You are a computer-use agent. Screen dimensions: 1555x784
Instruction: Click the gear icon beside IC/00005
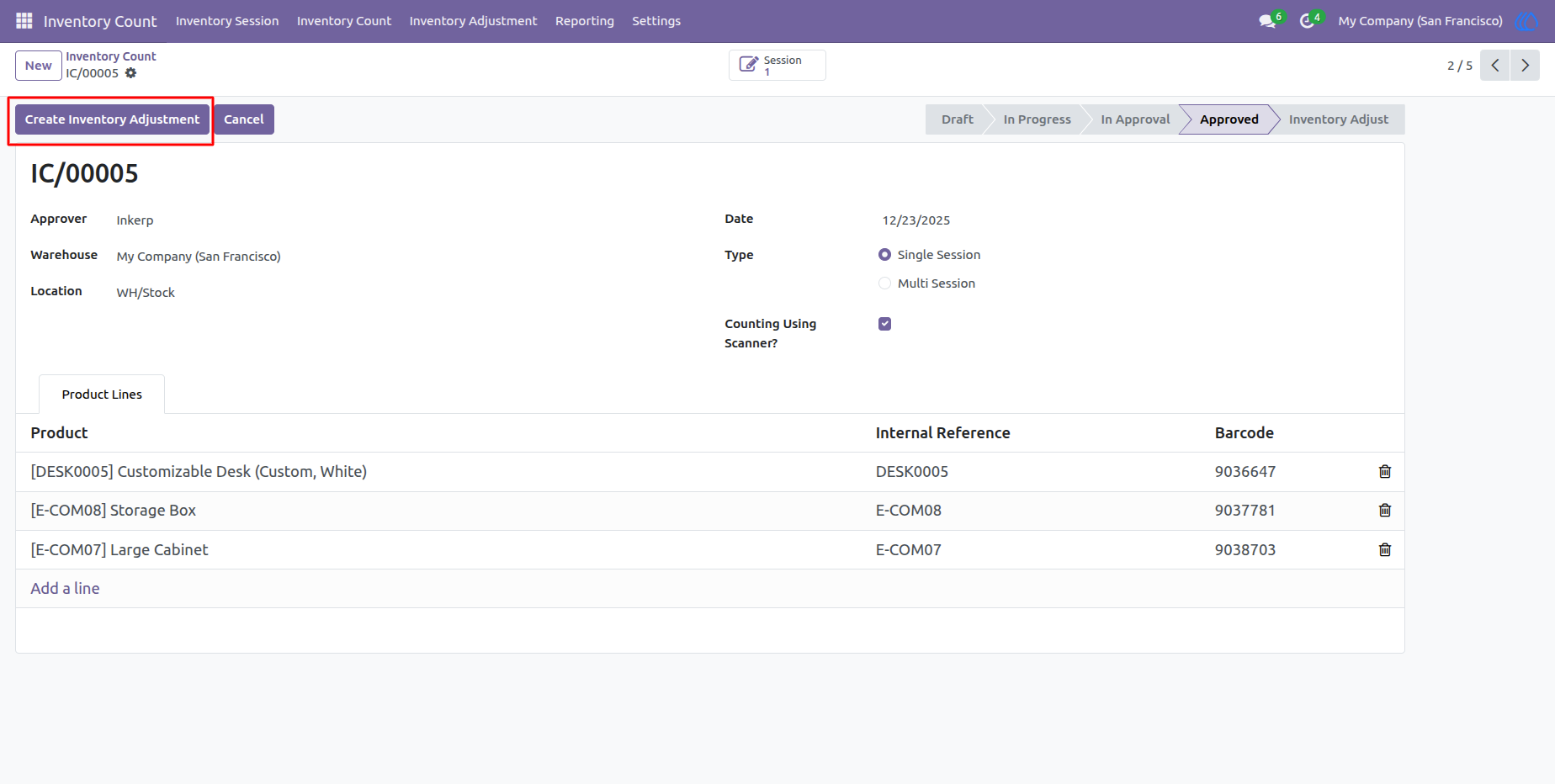pos(130,73)
